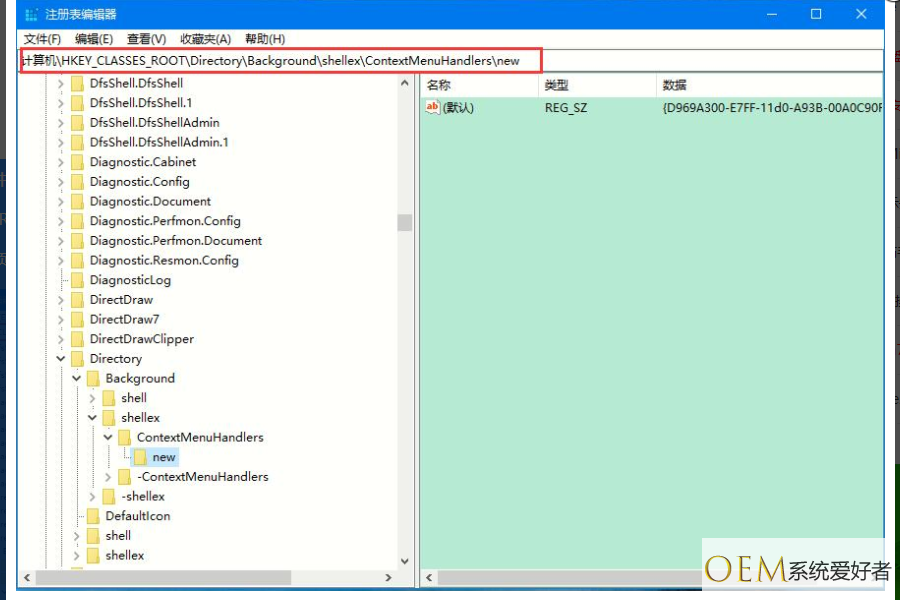This screenshot has width=900, height=600.
Task: Click the folder icon of the new key
Action: (139, 457)
